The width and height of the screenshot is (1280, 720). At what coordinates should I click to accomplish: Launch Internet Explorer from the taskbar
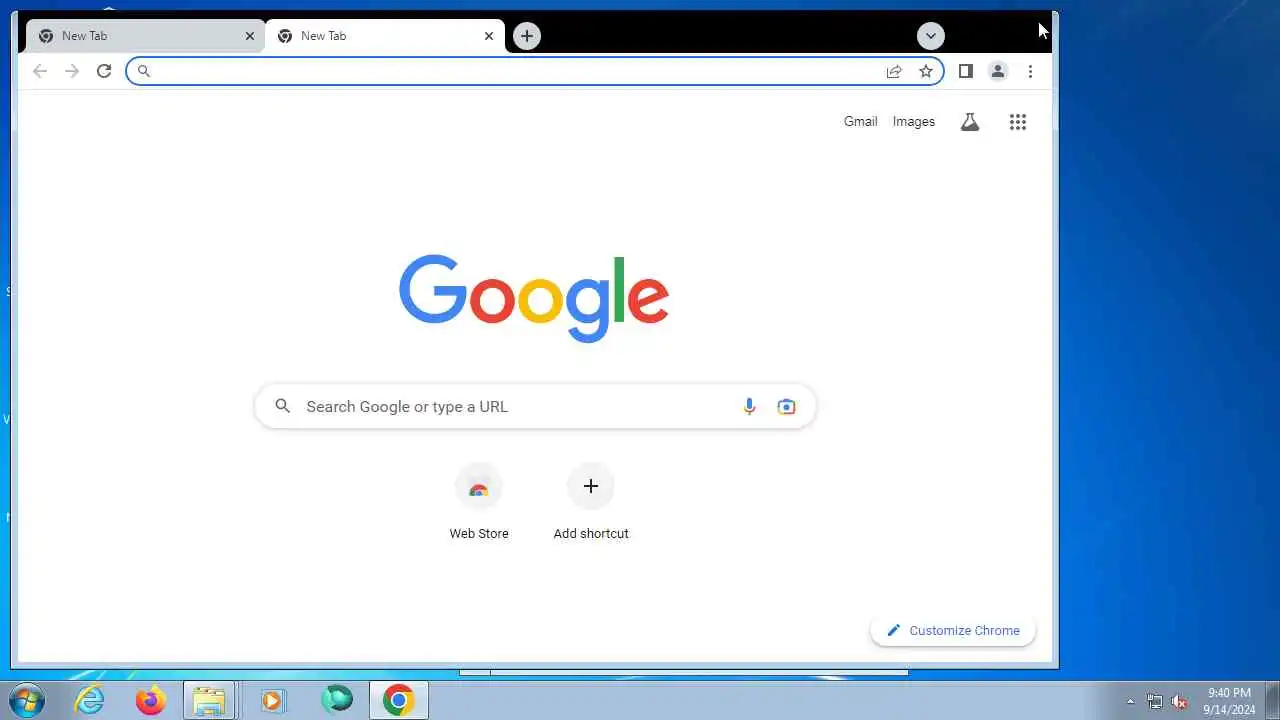[90, 700]
